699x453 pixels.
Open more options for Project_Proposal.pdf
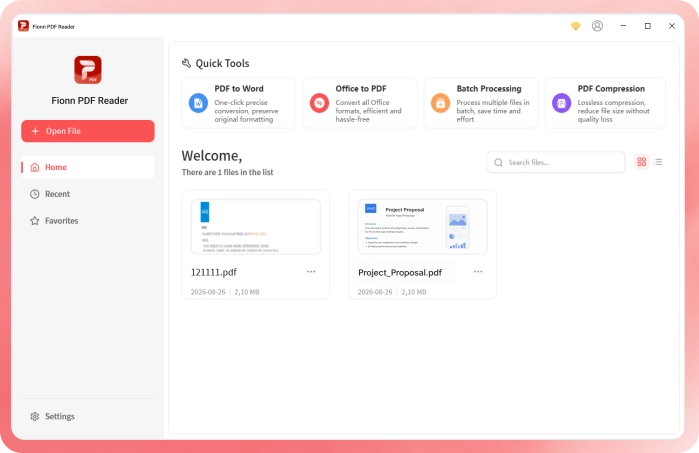(x=478, y=272)
